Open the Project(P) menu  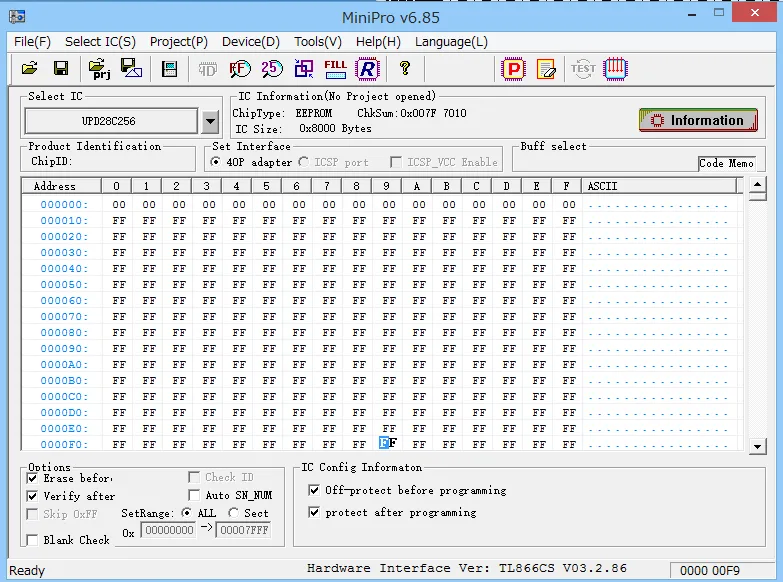(x=179, y=41)
